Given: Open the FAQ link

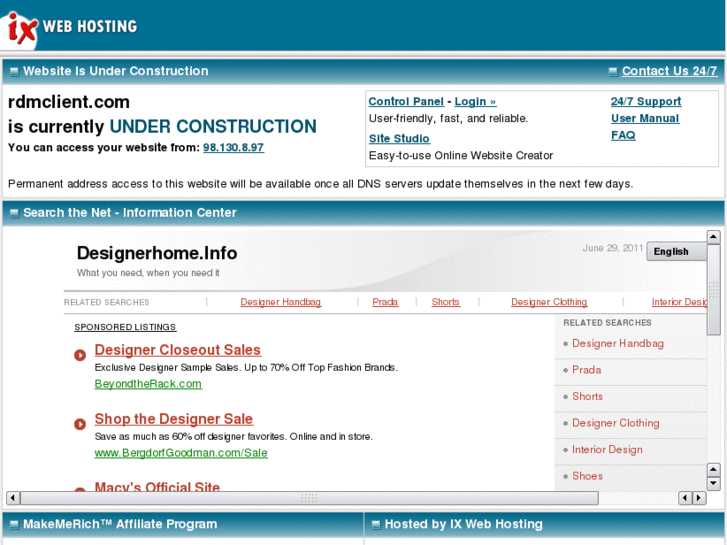Looking at the screenshot, I should tap(623, 135).
